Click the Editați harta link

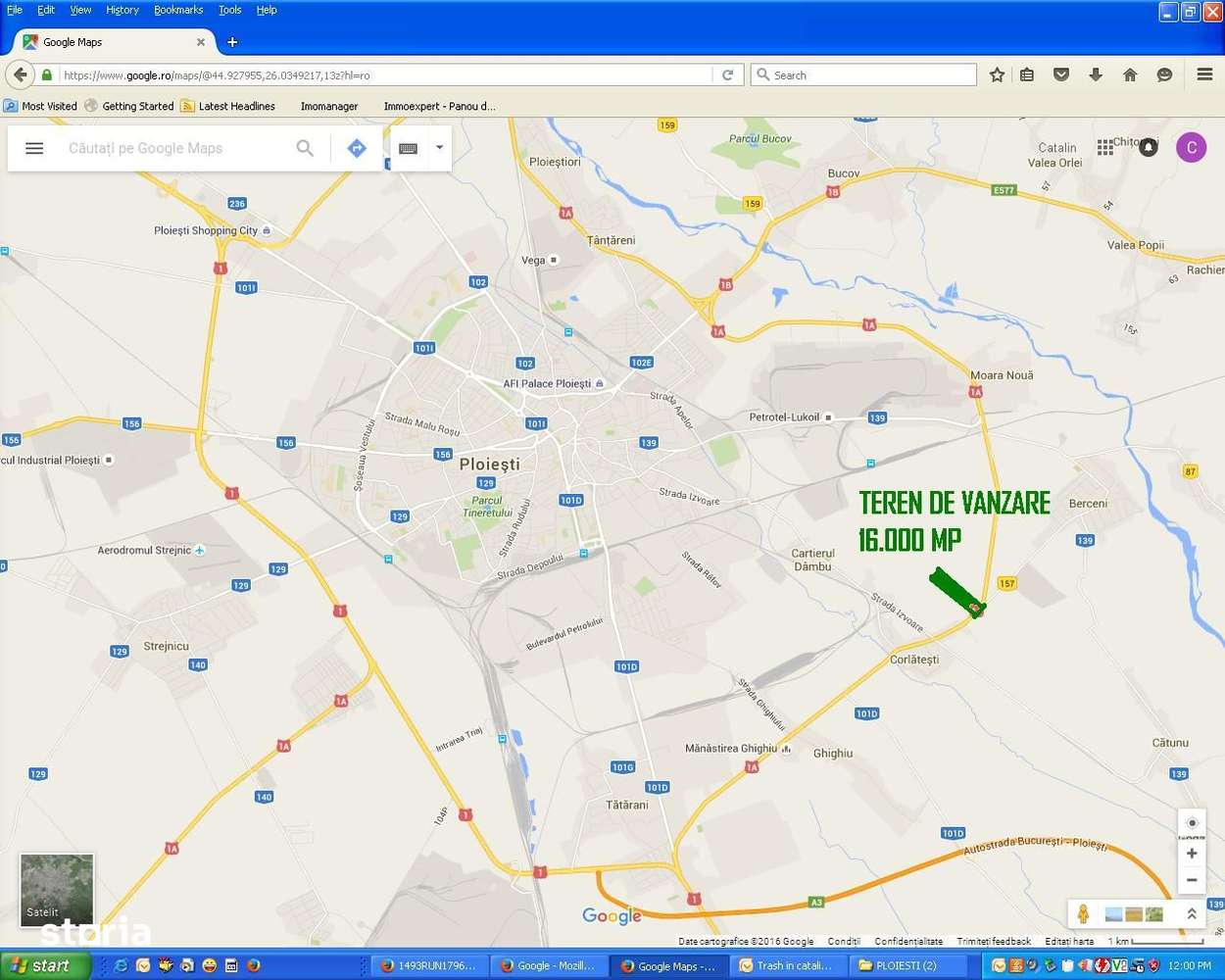[1069, 941]
